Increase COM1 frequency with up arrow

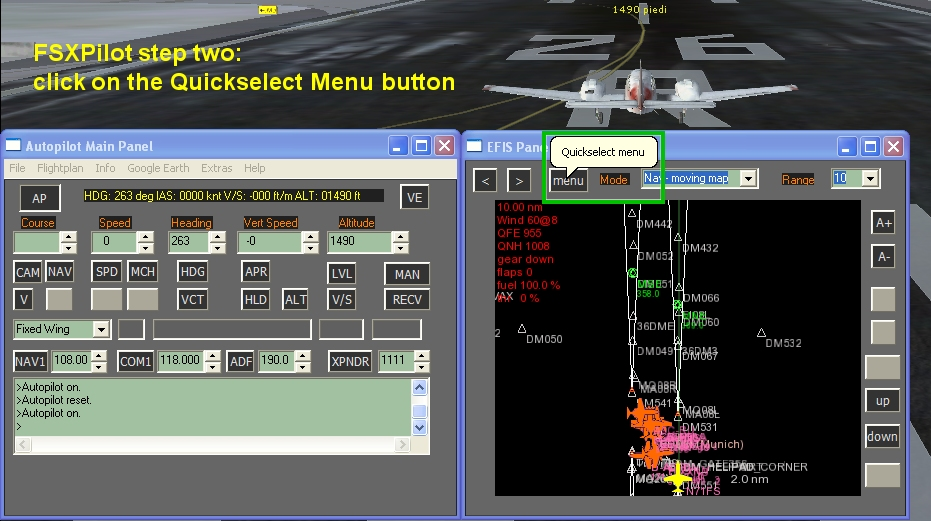[213, 355]
